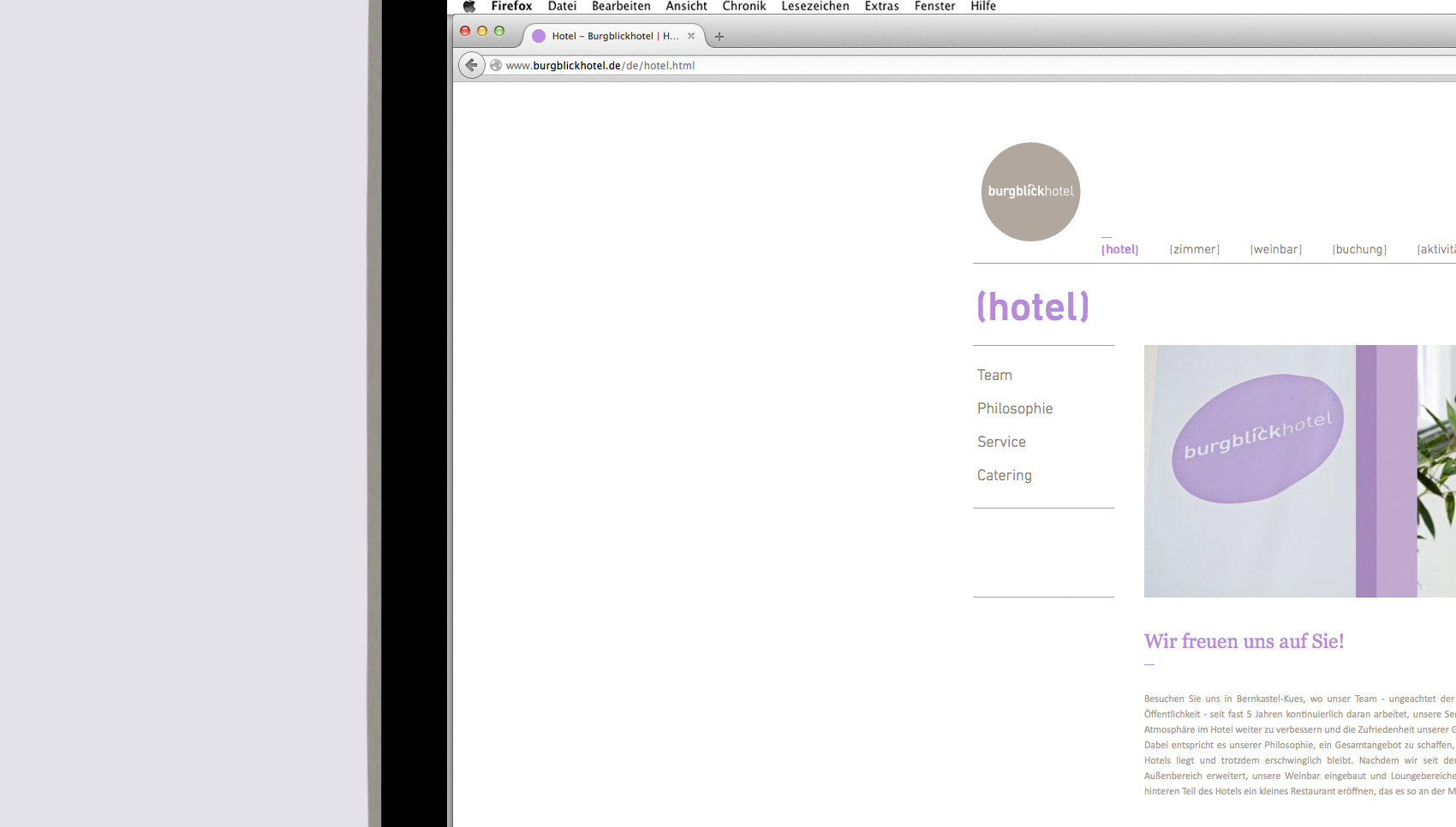Click the globe site identity icon
This screenshot has width=1456, height=827.
tap(496, 65)
